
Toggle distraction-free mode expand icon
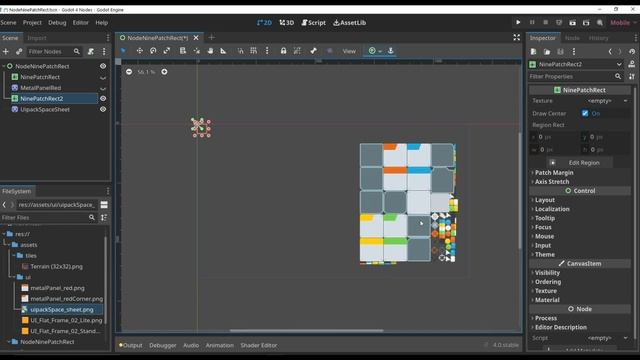(516, 38)
